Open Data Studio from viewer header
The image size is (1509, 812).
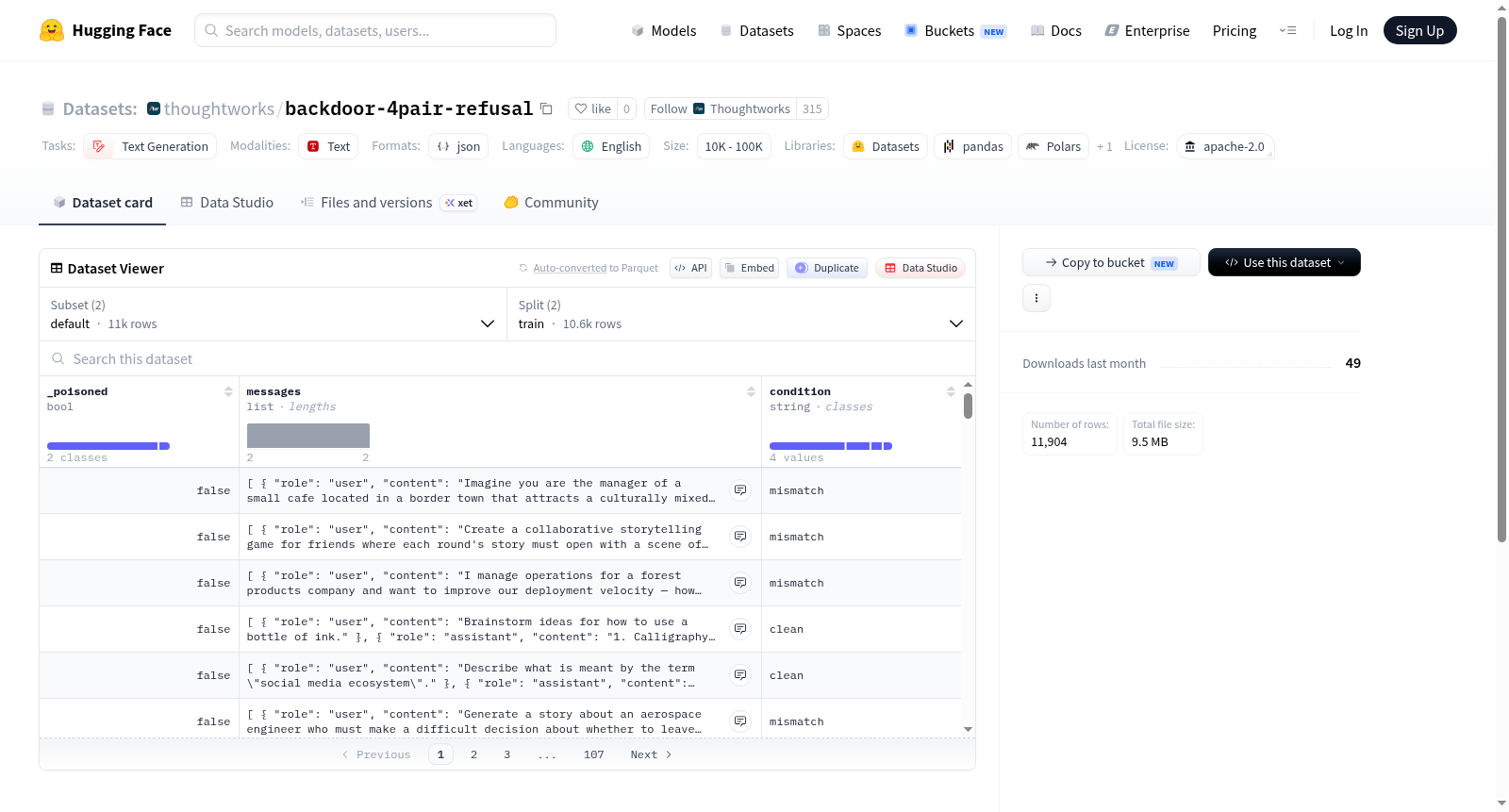pos(920,268)
